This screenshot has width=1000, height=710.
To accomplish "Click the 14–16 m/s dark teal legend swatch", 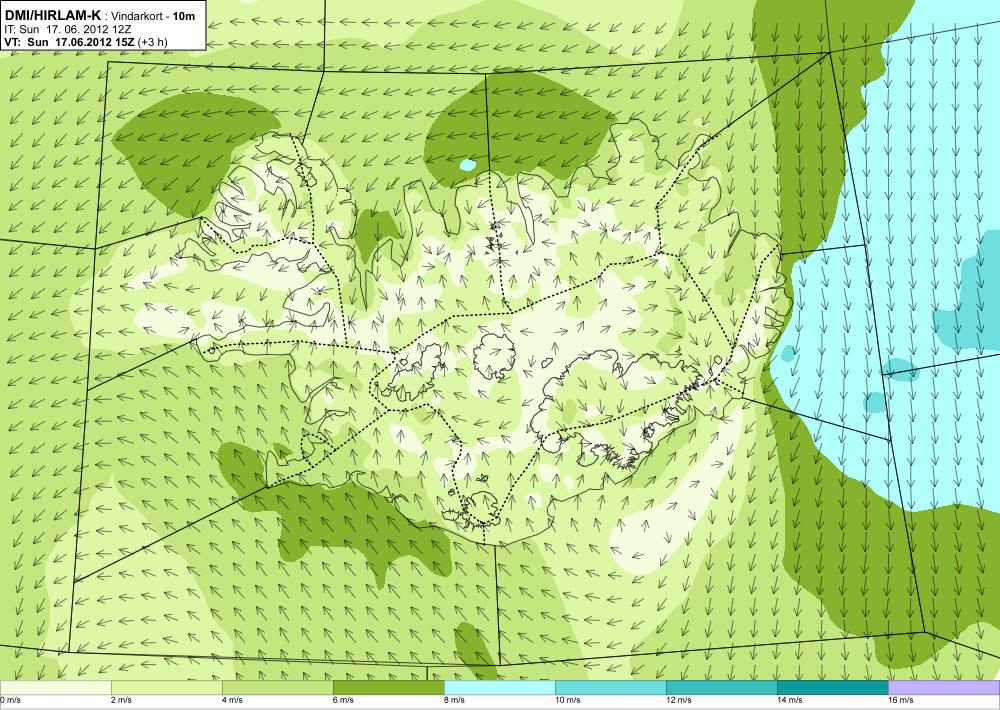I will click(832, 688).
